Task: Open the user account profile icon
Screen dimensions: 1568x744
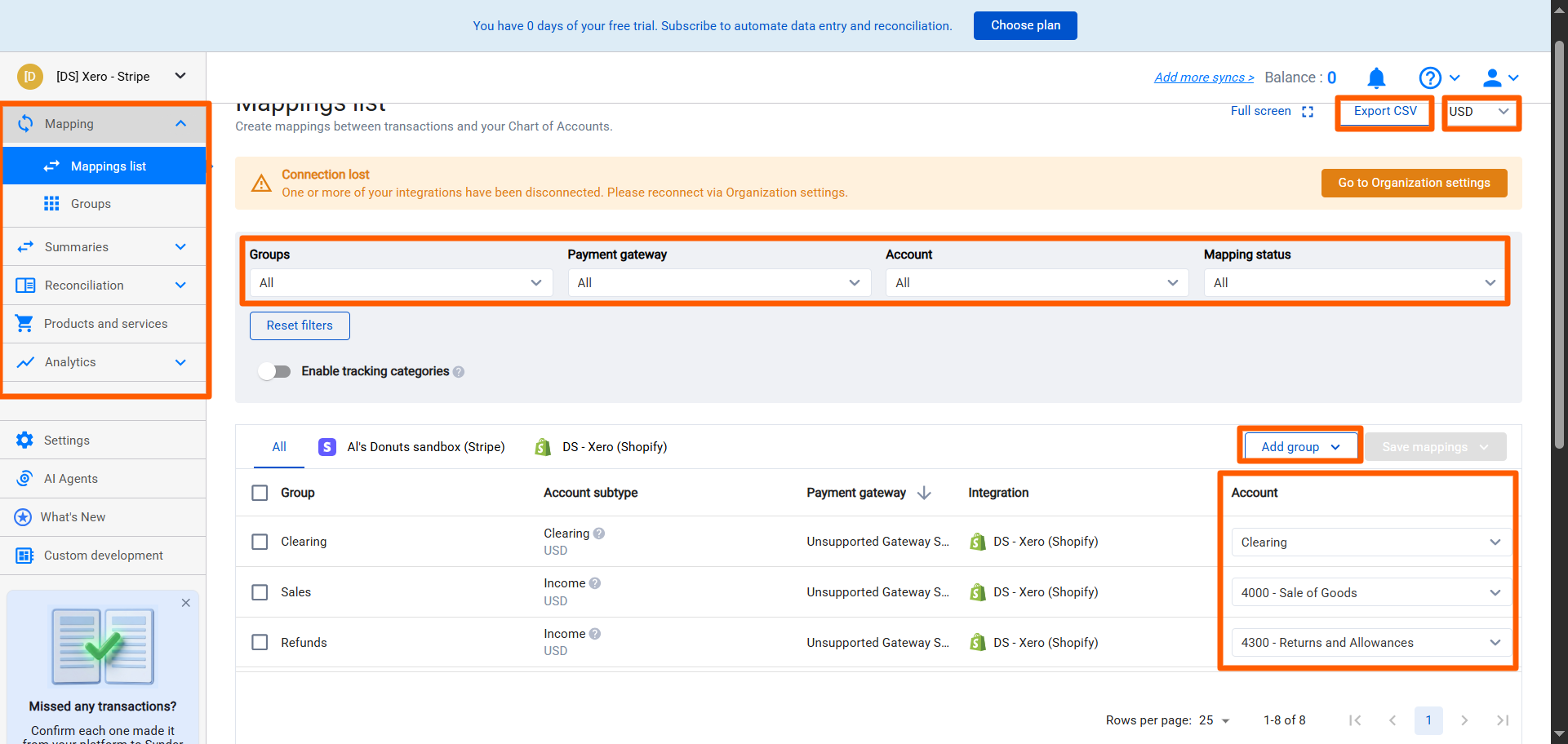Action: coord(1492,77)
